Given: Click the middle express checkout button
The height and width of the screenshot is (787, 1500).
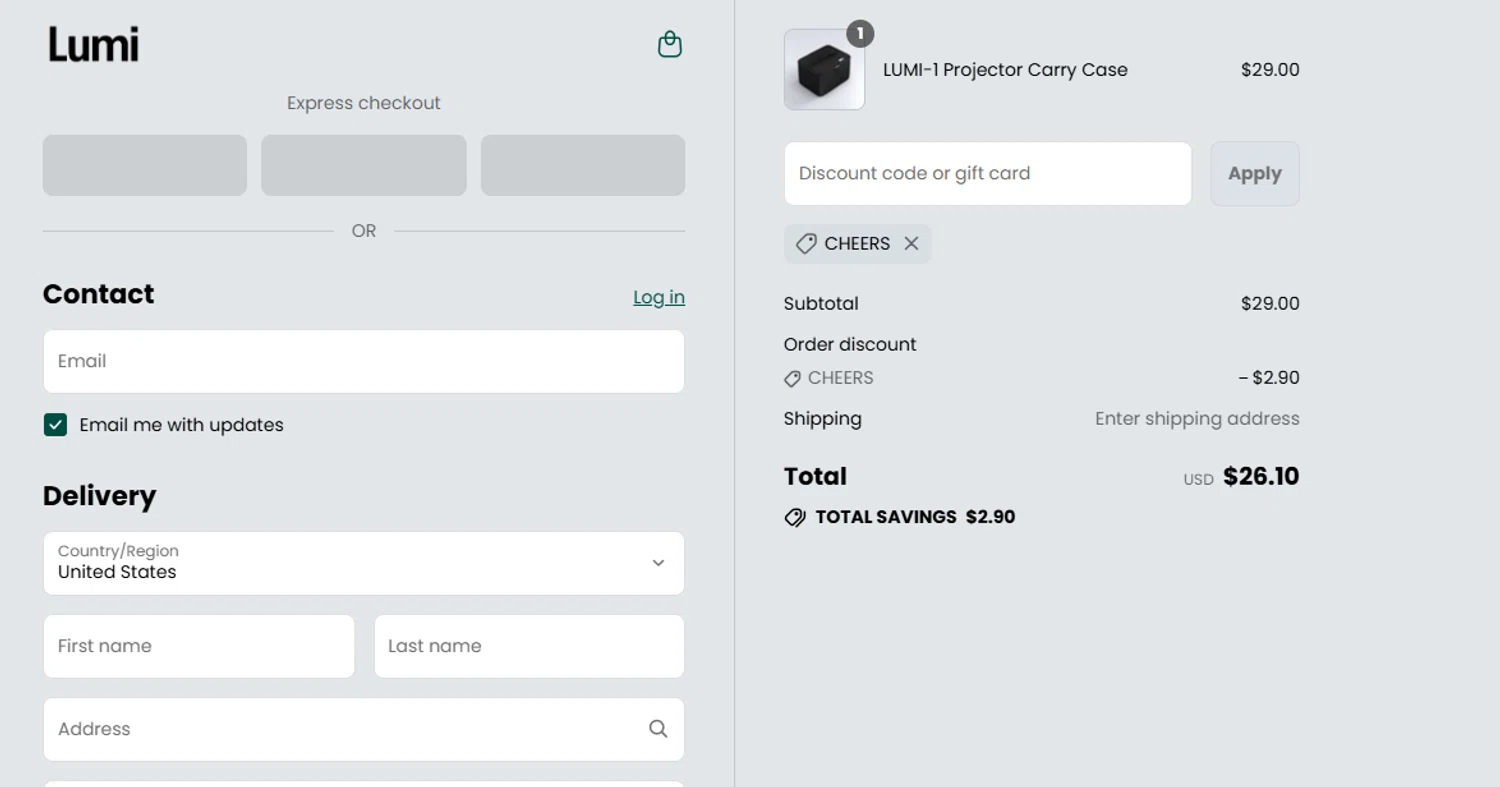Looking at the screenshot, I should coord(364,165).
